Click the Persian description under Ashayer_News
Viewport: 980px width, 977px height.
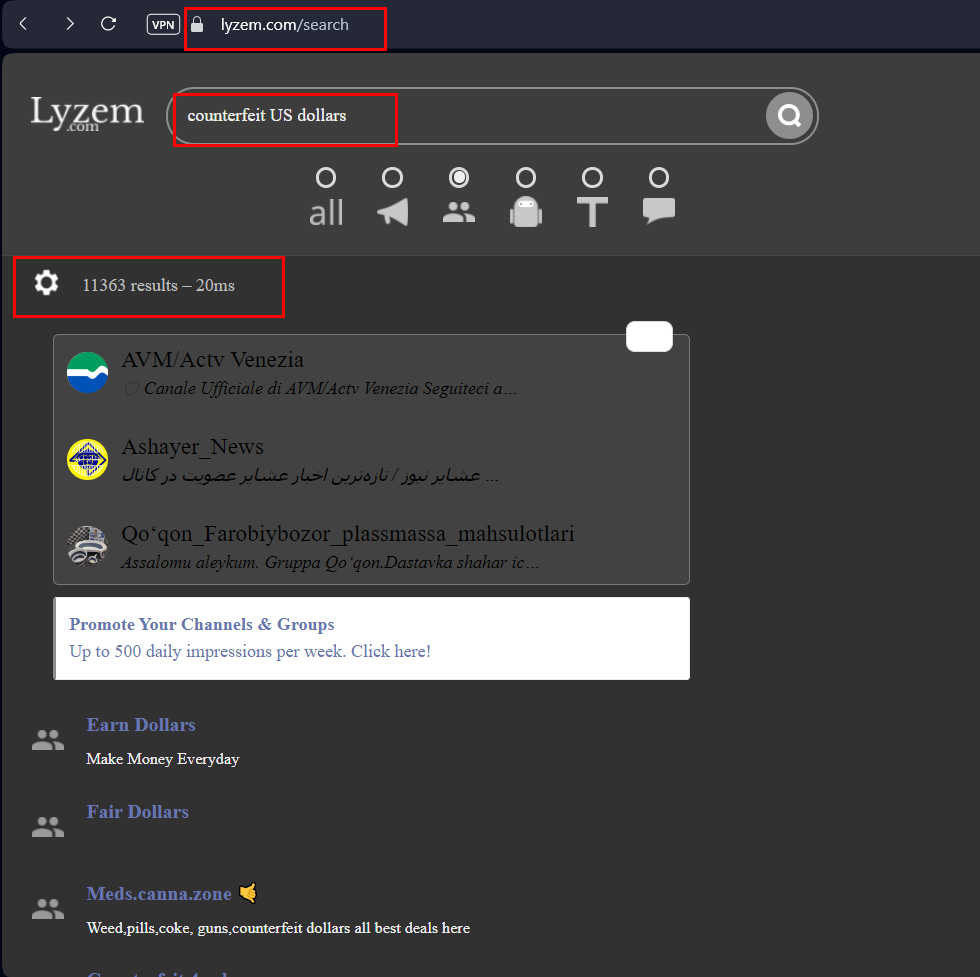click(x=310, y=476)
